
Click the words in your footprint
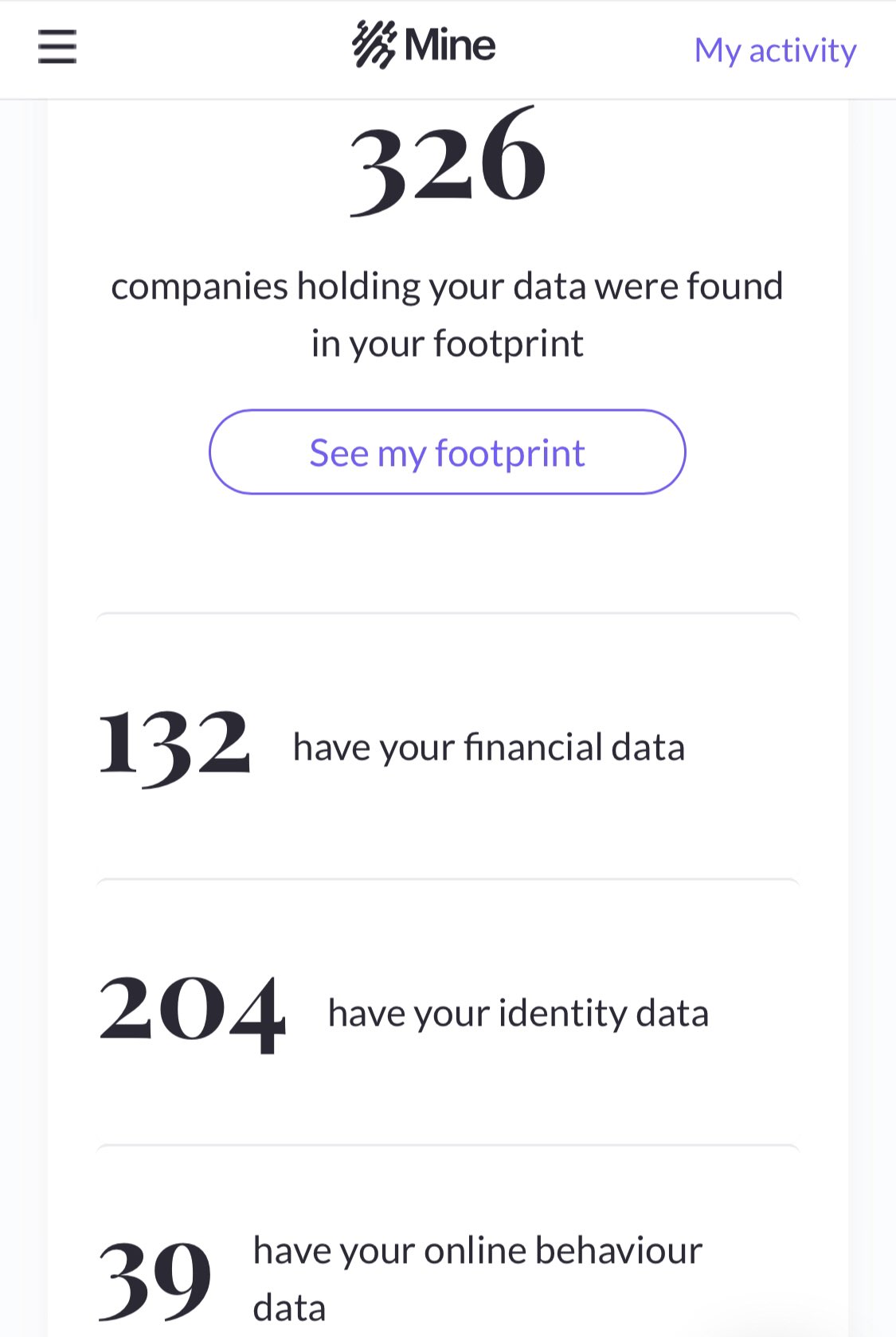[x=447, y=344]
